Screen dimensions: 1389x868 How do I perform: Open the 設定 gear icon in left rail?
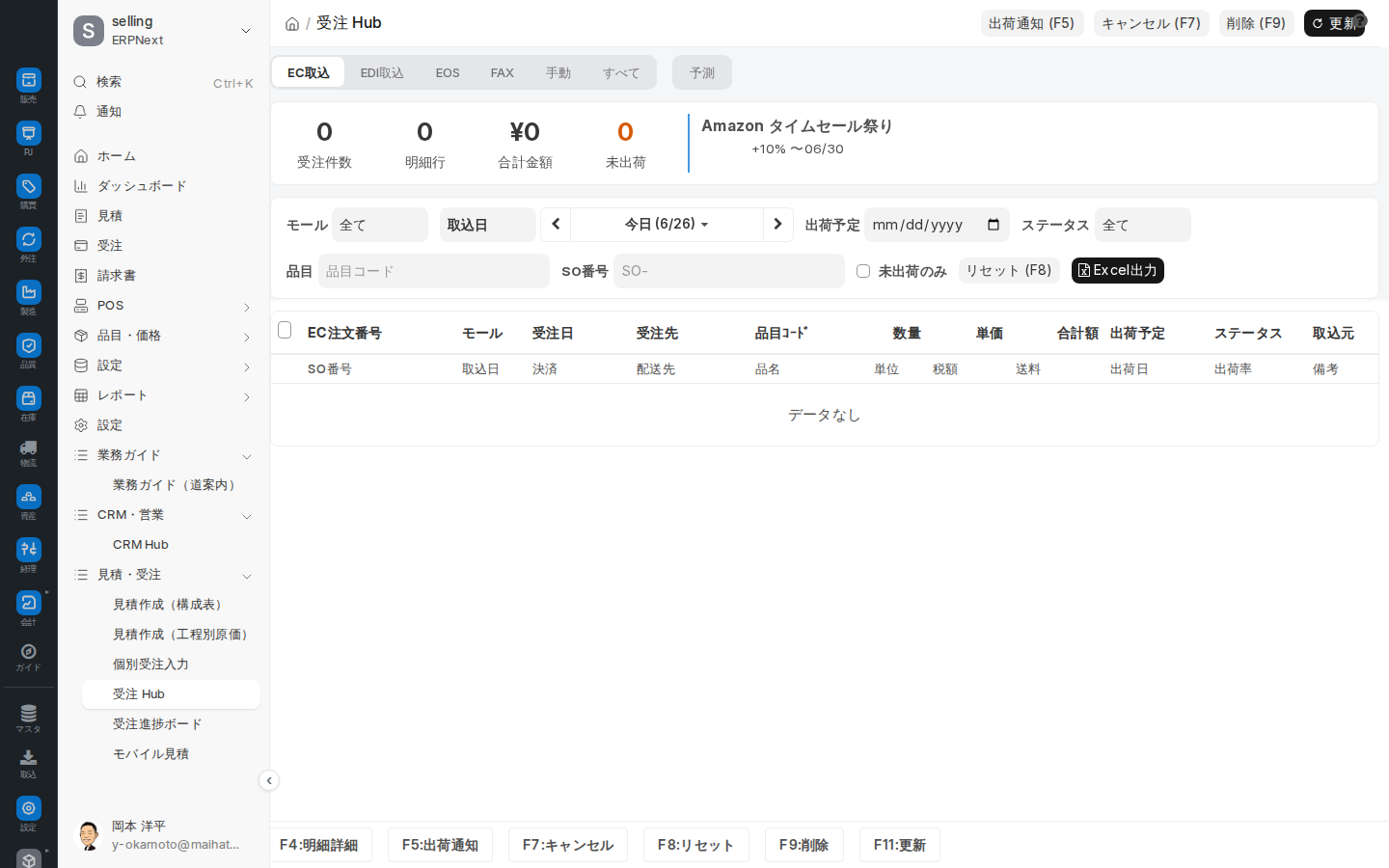[x=28, y=808]
